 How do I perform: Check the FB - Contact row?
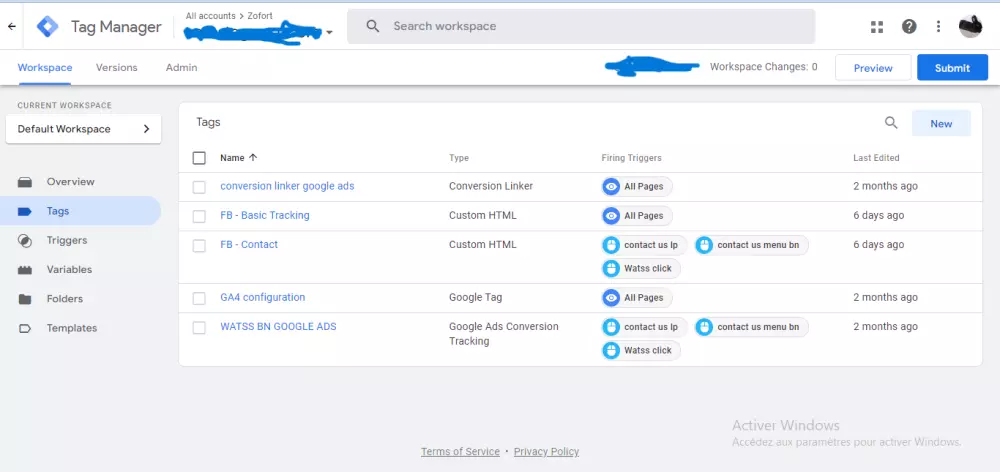click(199, 246)
